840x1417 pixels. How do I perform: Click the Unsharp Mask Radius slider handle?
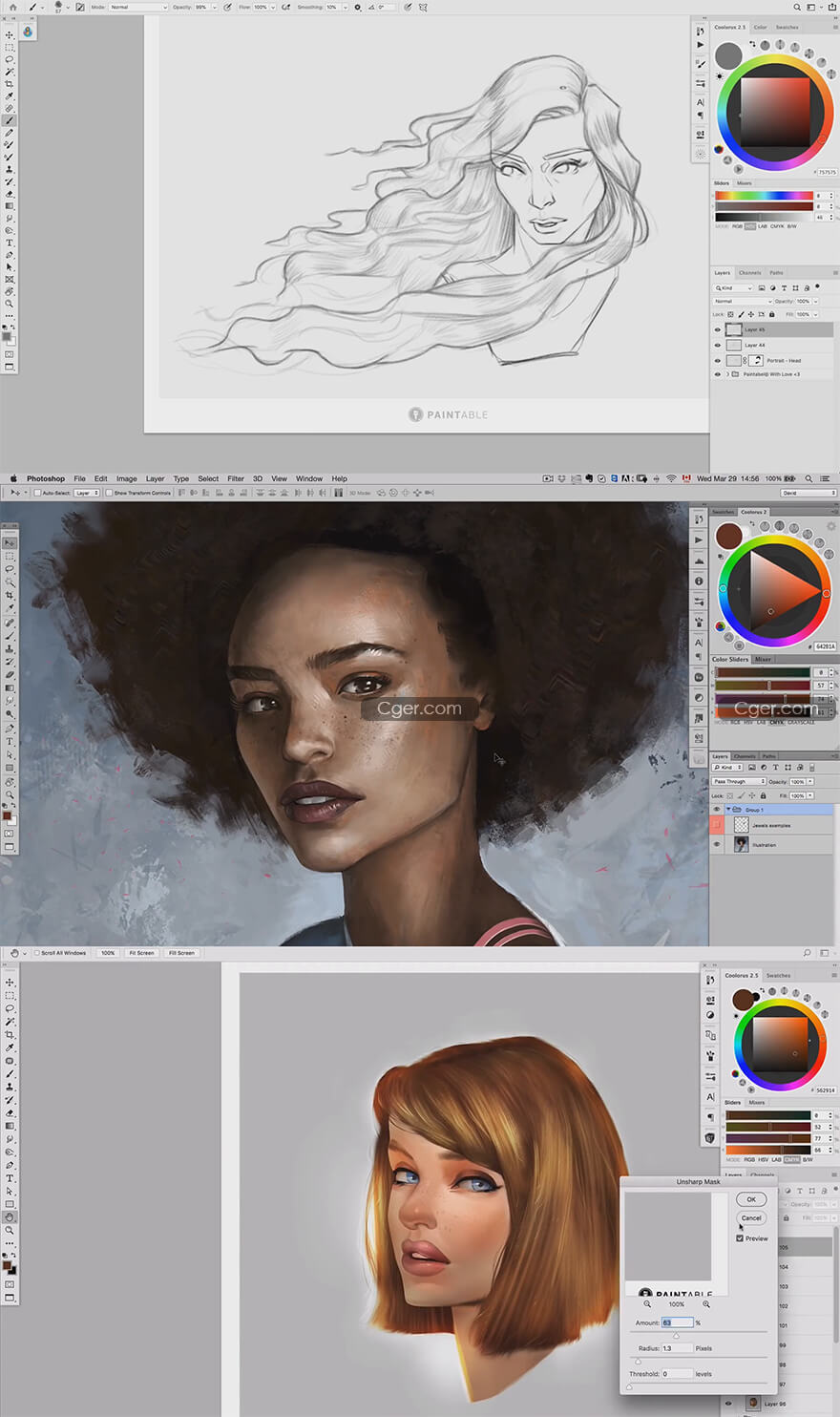coord(638,1361)
